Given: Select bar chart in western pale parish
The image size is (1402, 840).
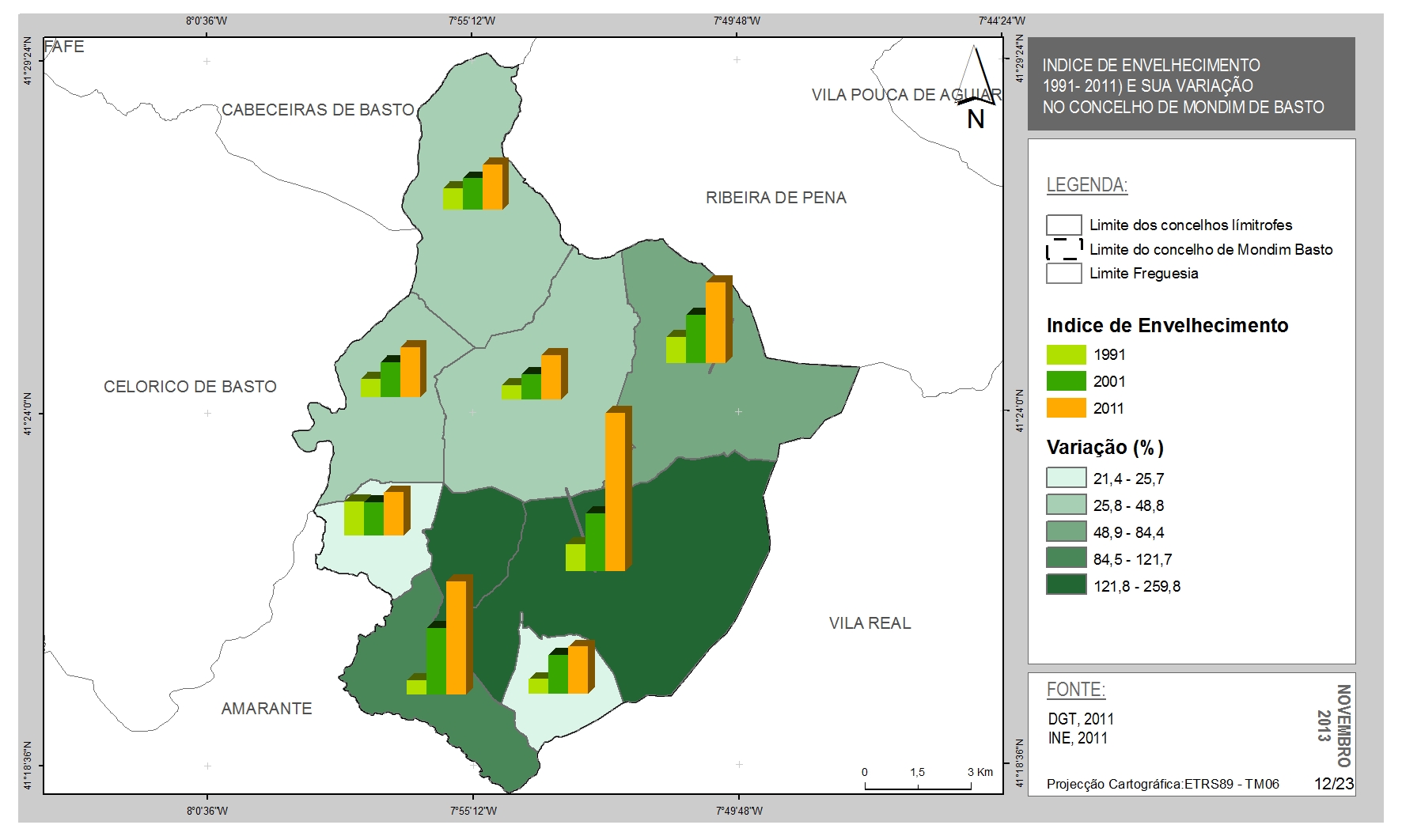Looking at the screenshot, I should [377, 511].
